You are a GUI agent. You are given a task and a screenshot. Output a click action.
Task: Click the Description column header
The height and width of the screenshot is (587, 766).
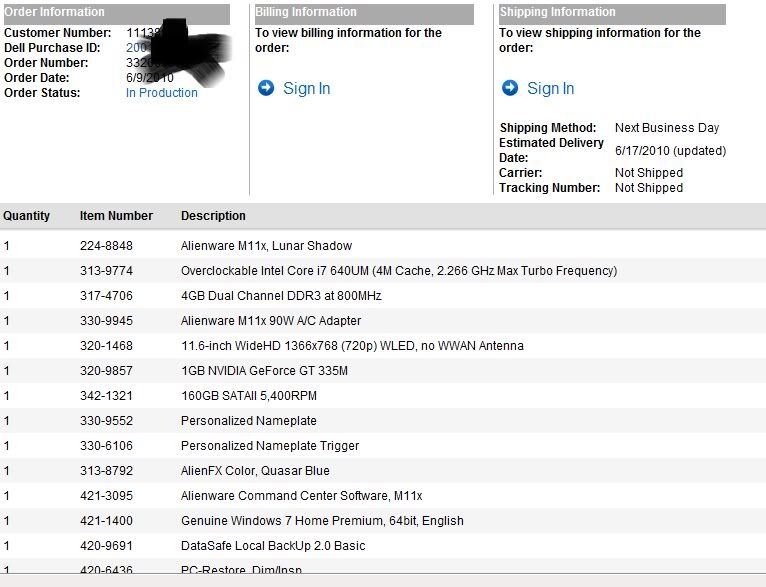pos(213,216)
